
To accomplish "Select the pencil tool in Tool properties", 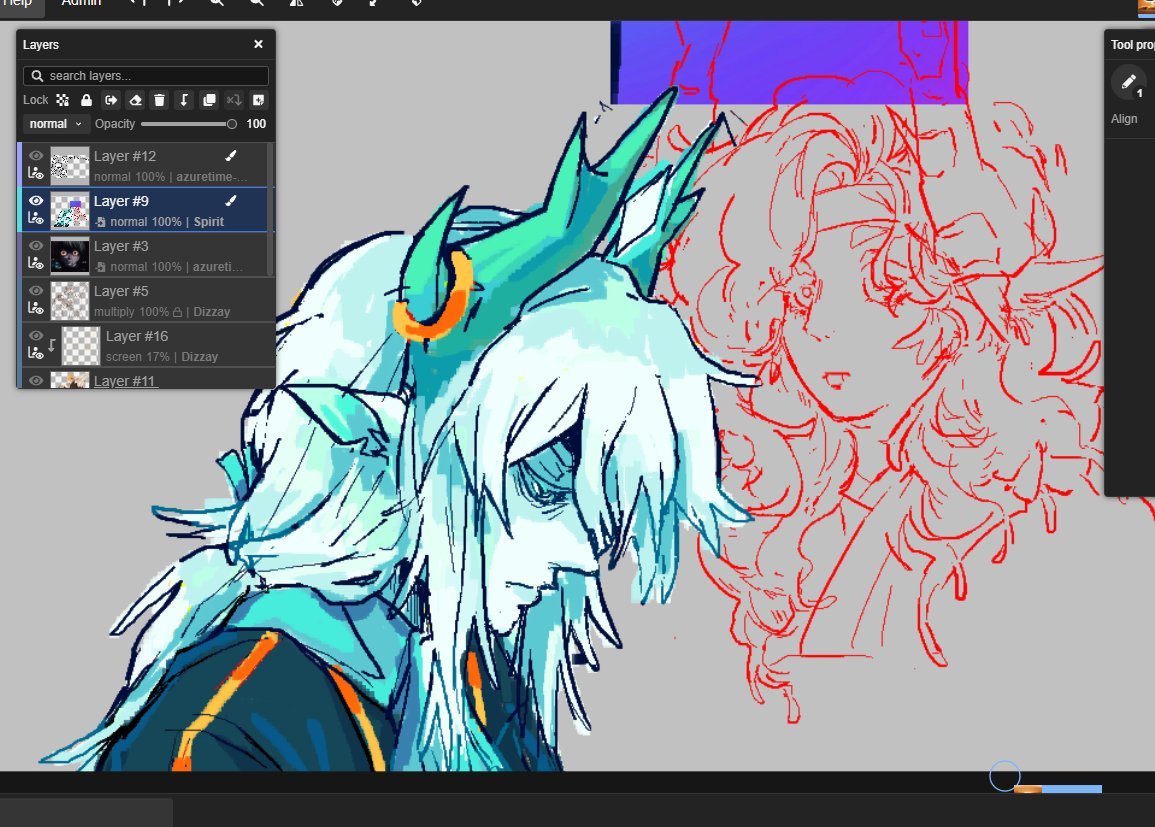I will click(x=1128, y=82).
